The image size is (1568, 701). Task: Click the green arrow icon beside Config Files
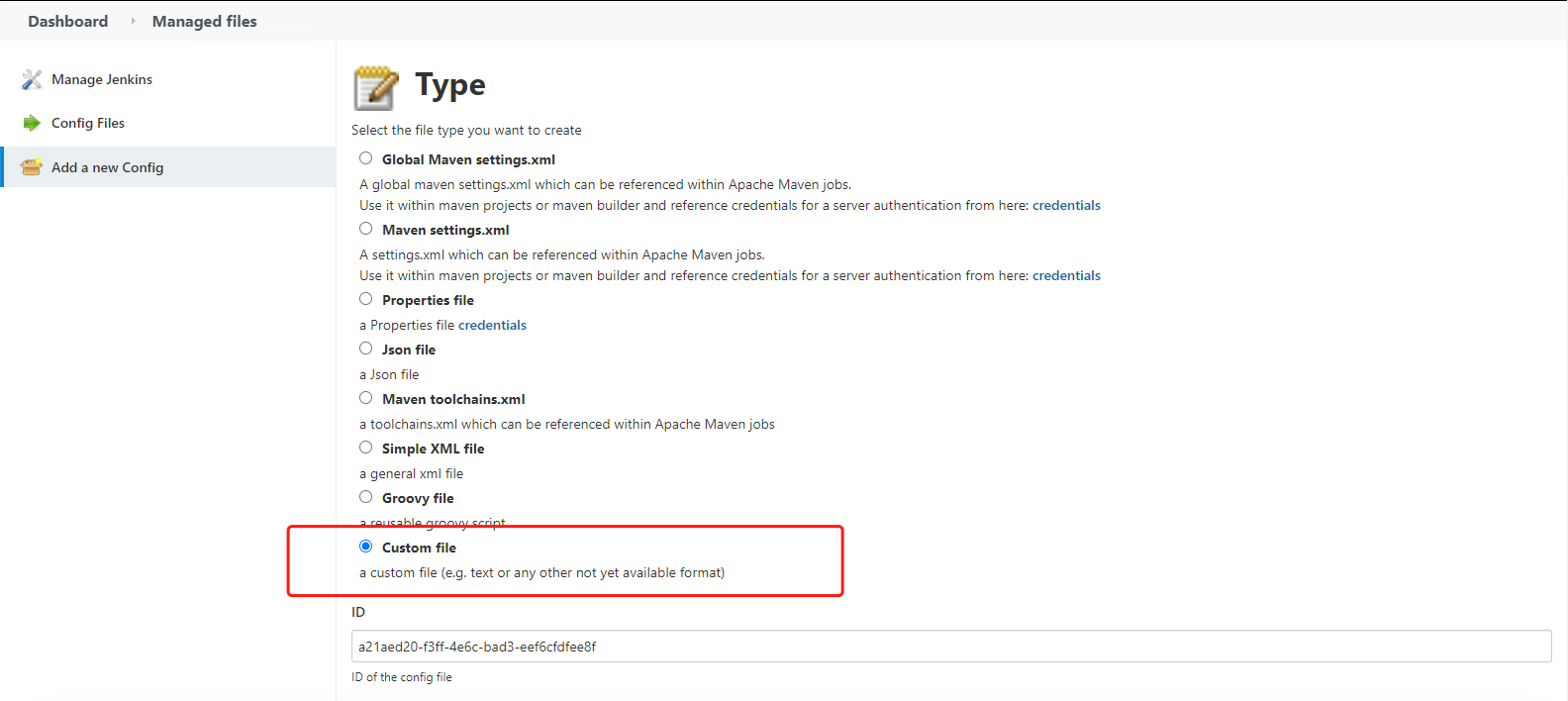[32, 123]
